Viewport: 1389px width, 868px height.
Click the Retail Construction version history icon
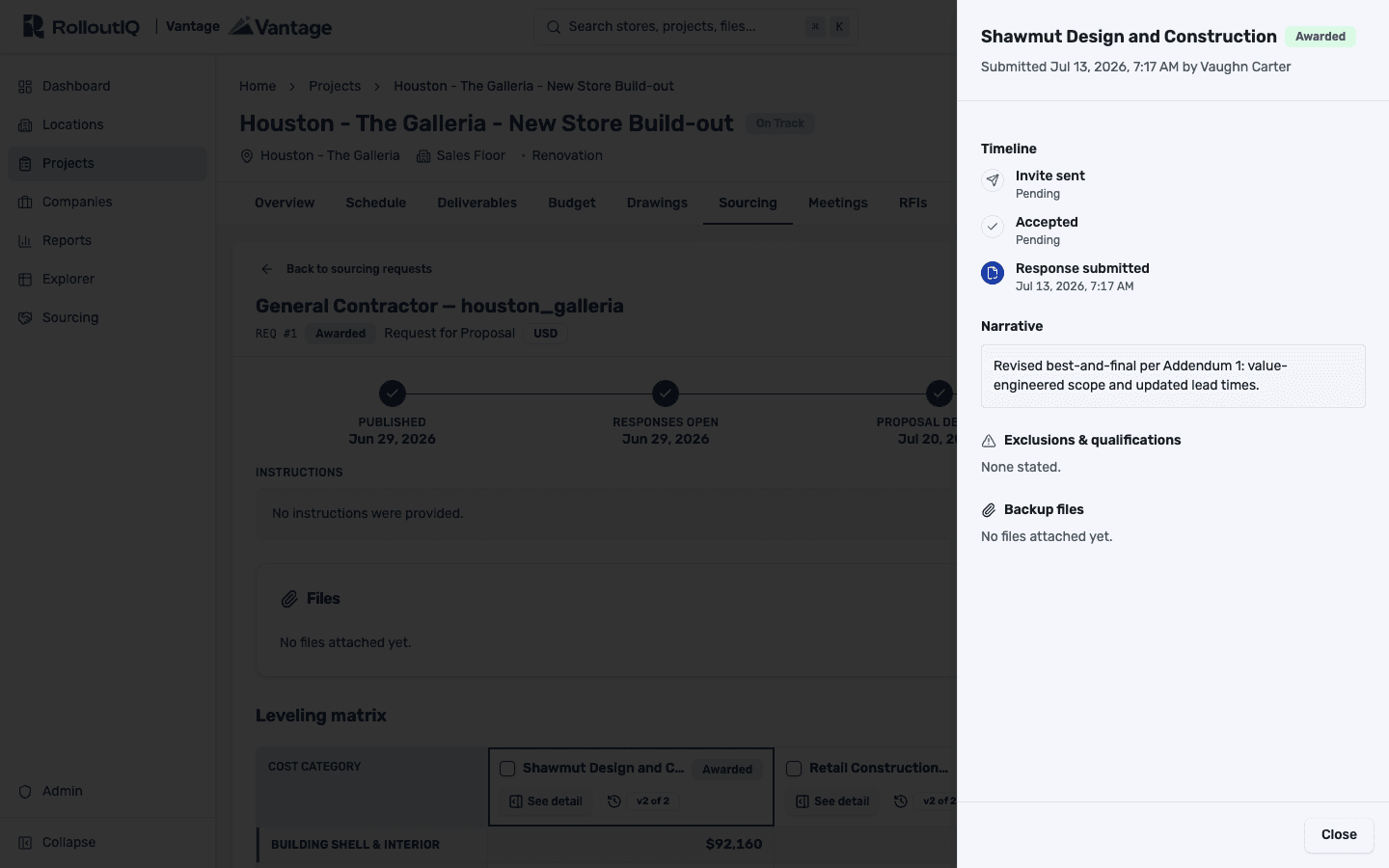coord(900,801)
